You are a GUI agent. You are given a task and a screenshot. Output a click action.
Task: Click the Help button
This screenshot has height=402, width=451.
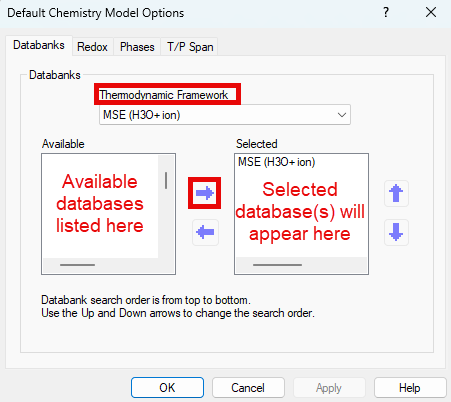click(410, 388)
